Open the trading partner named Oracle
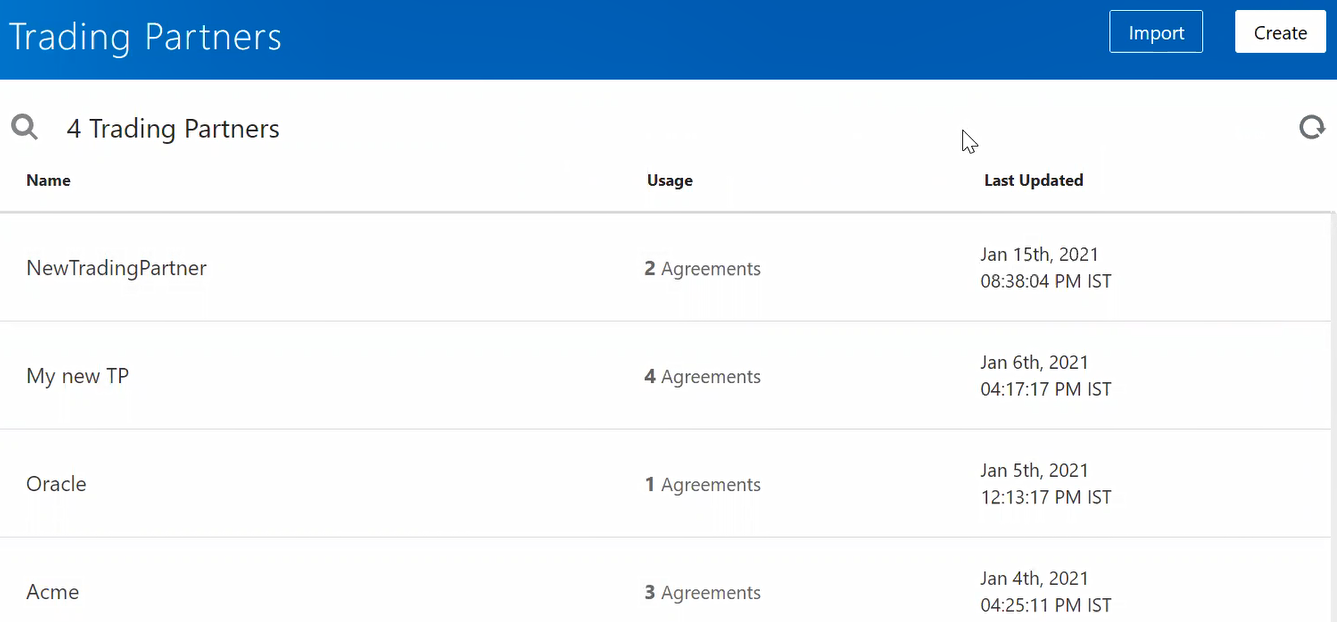Viewport: 1337px width, 622px height. pyautogui.click(x=56, y=484)
